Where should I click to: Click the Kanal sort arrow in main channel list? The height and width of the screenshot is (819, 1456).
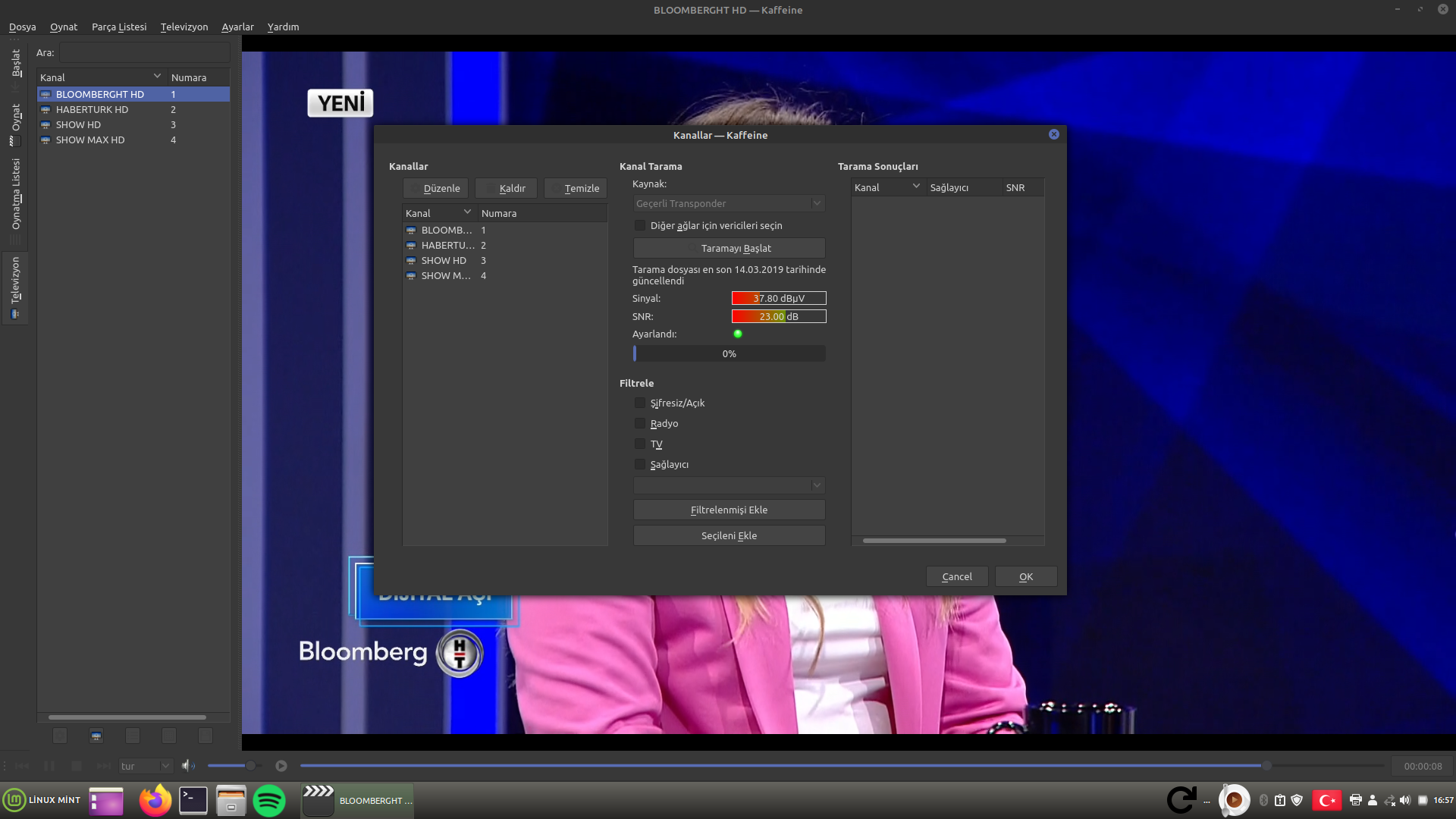[157, 77]
